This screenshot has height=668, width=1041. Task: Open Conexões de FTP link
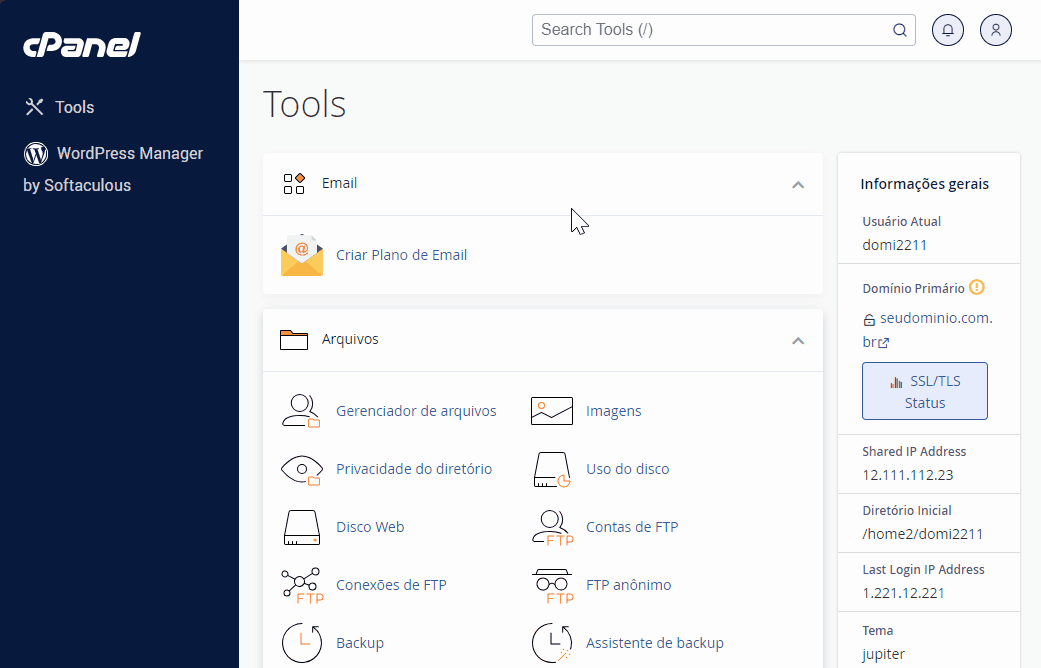391,585
